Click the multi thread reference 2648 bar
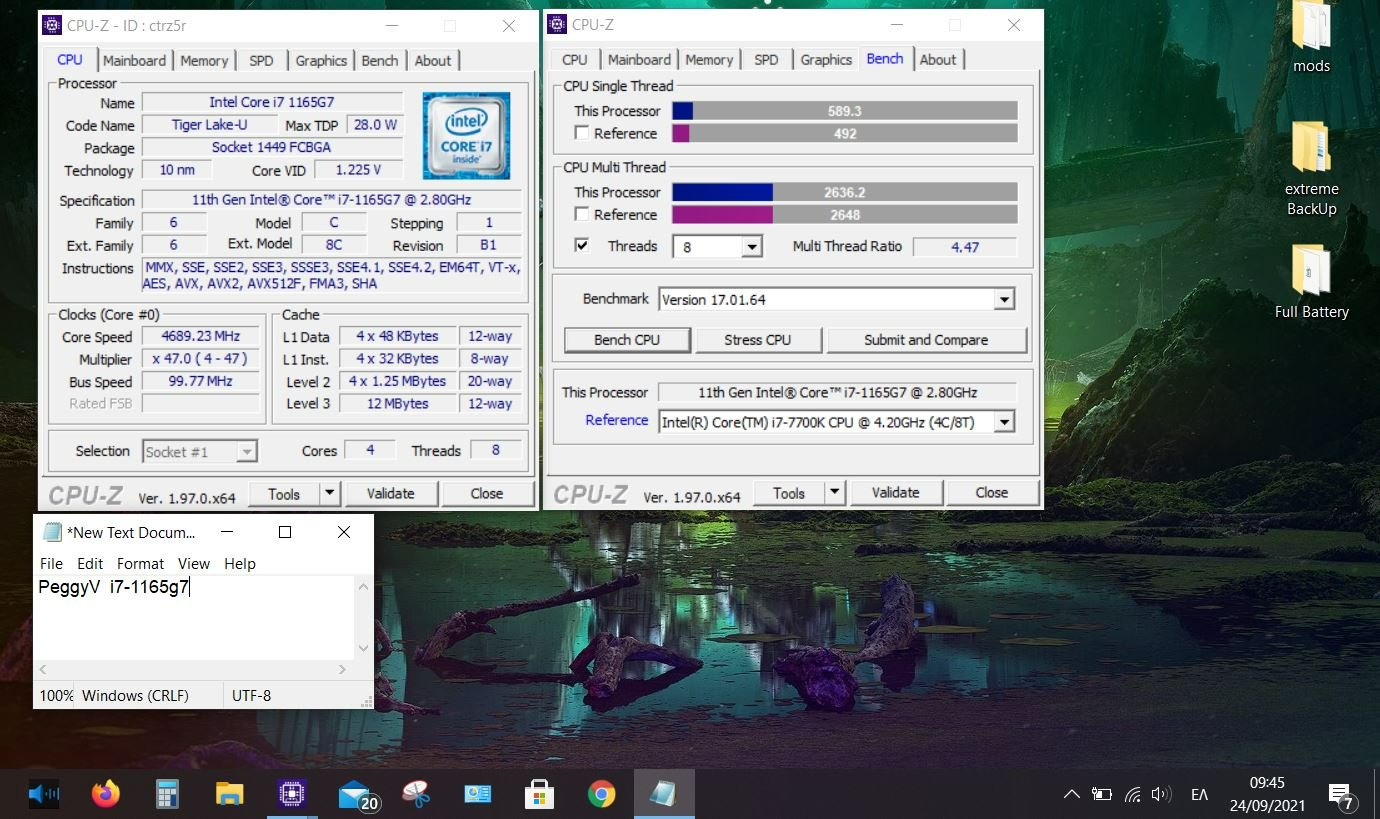The image size is (1380, 819). tap(844, 214)
